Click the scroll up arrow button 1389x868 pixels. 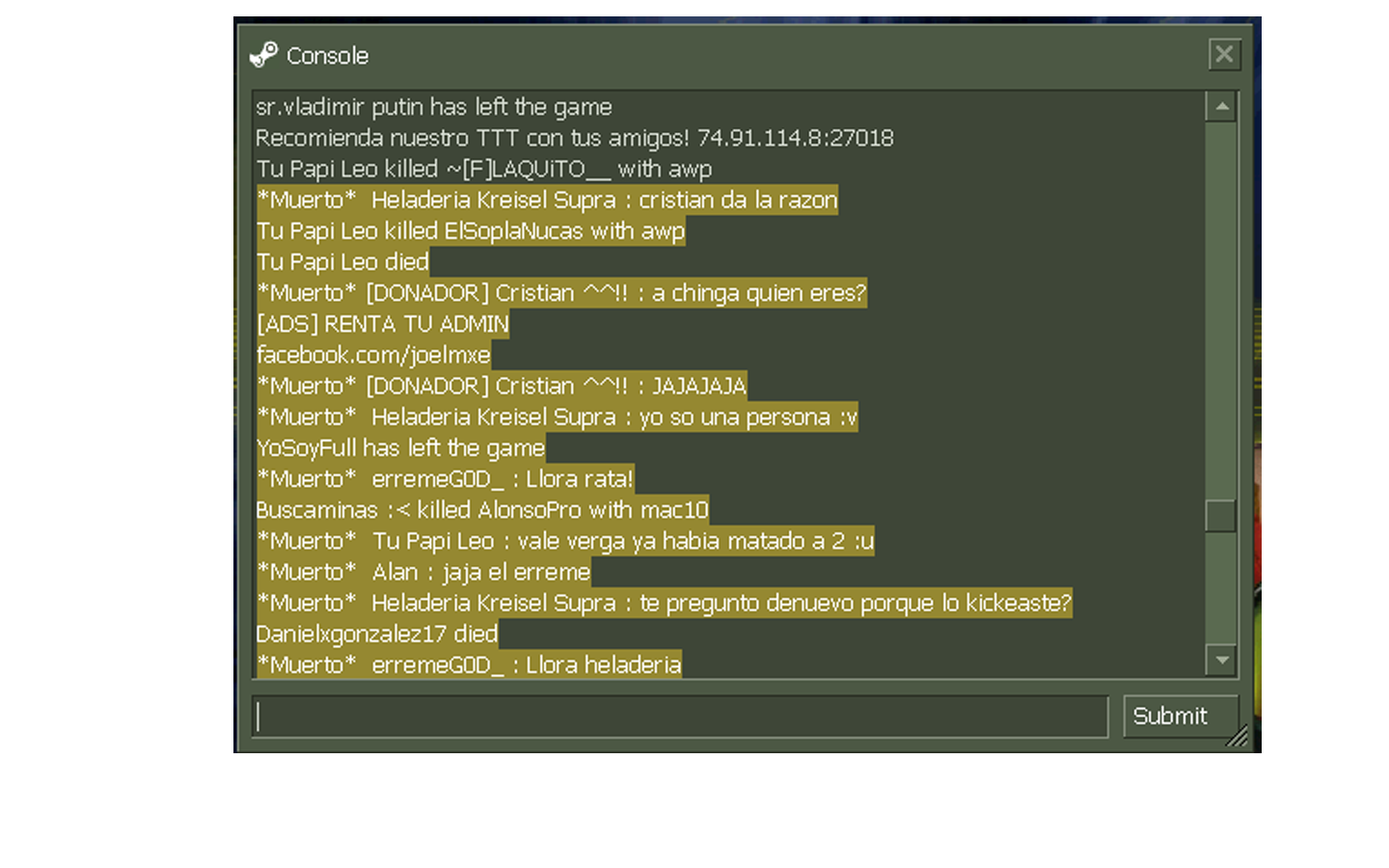tap(1221, 106)
